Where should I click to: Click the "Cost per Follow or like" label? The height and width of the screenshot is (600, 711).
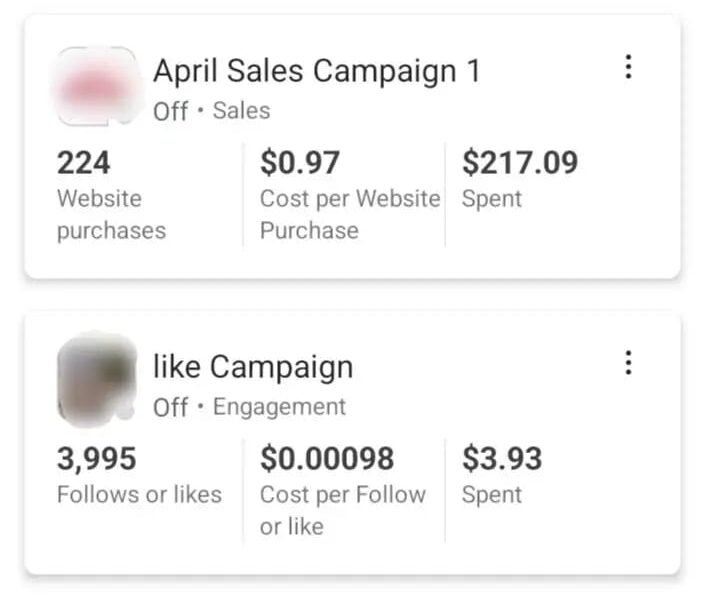point(342,510)
